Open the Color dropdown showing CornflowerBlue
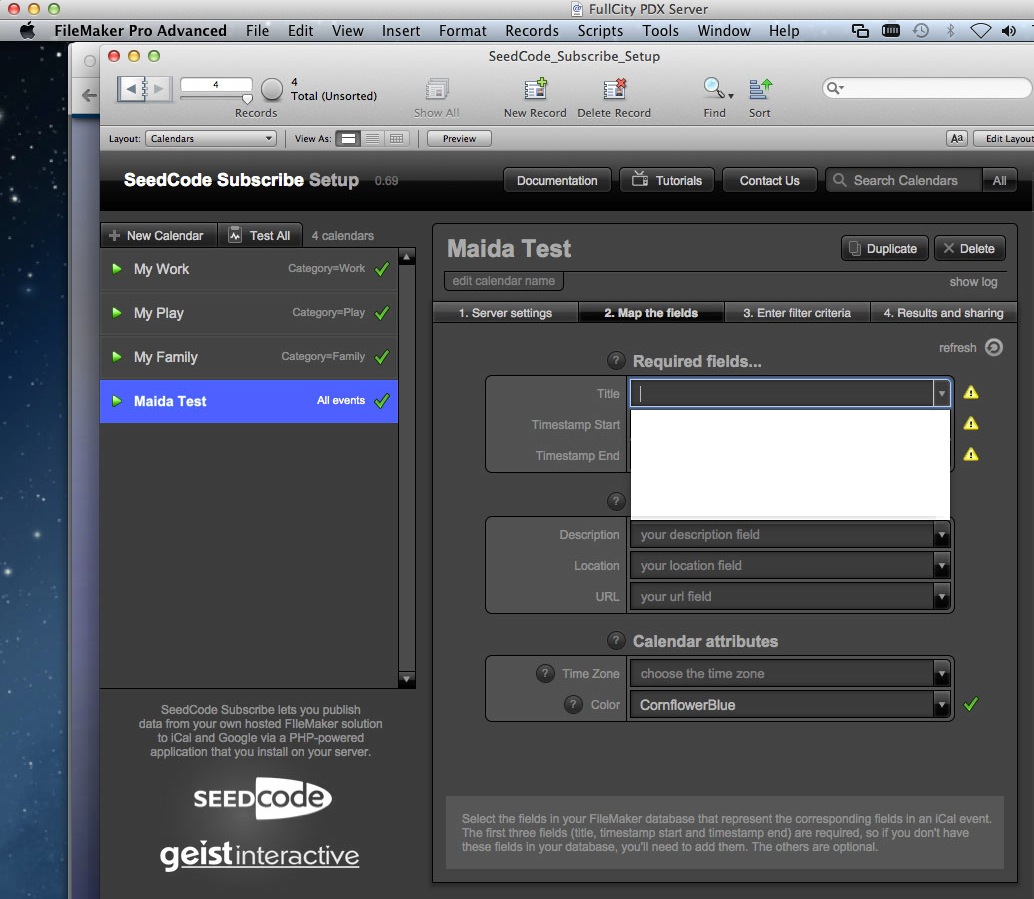 click(x=942, y=704)
